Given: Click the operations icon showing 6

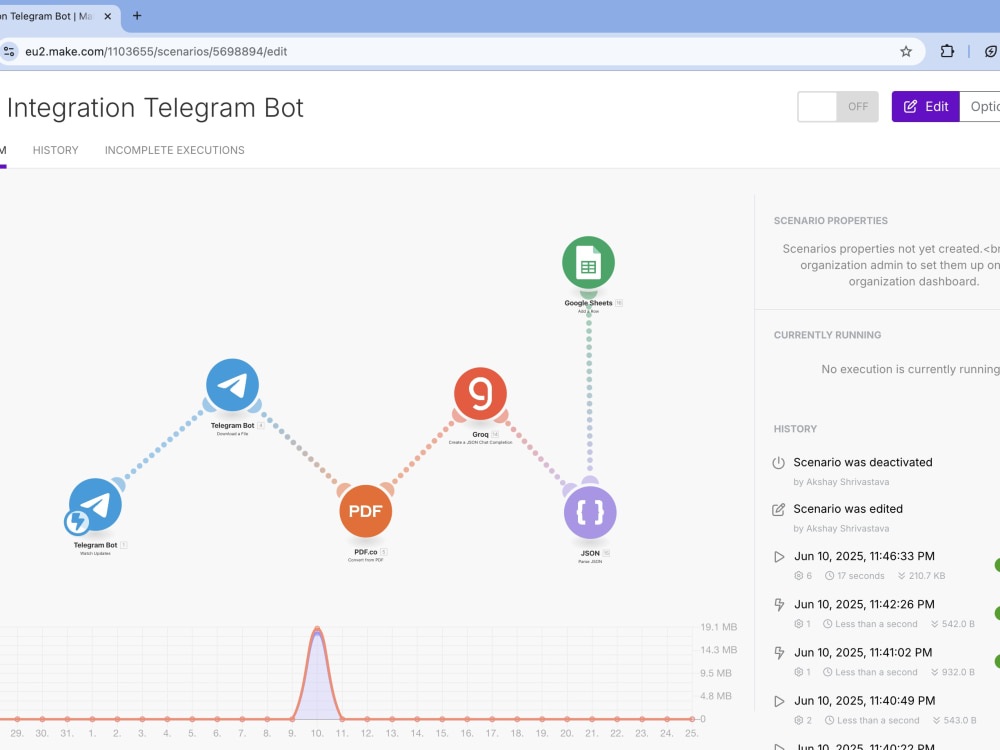Looking at the screenshot, I should pos(798,576).
